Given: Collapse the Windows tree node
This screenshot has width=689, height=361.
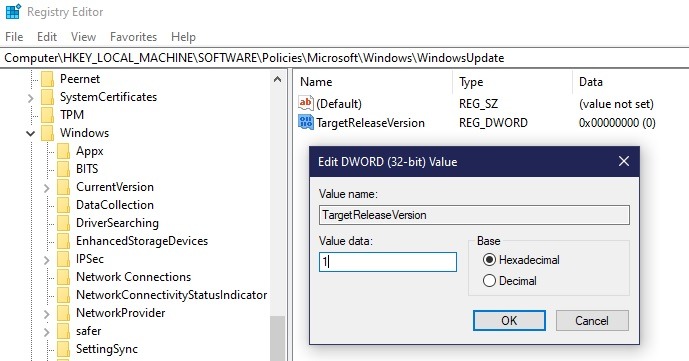Looking at the screenshot, I should [30, 133].
